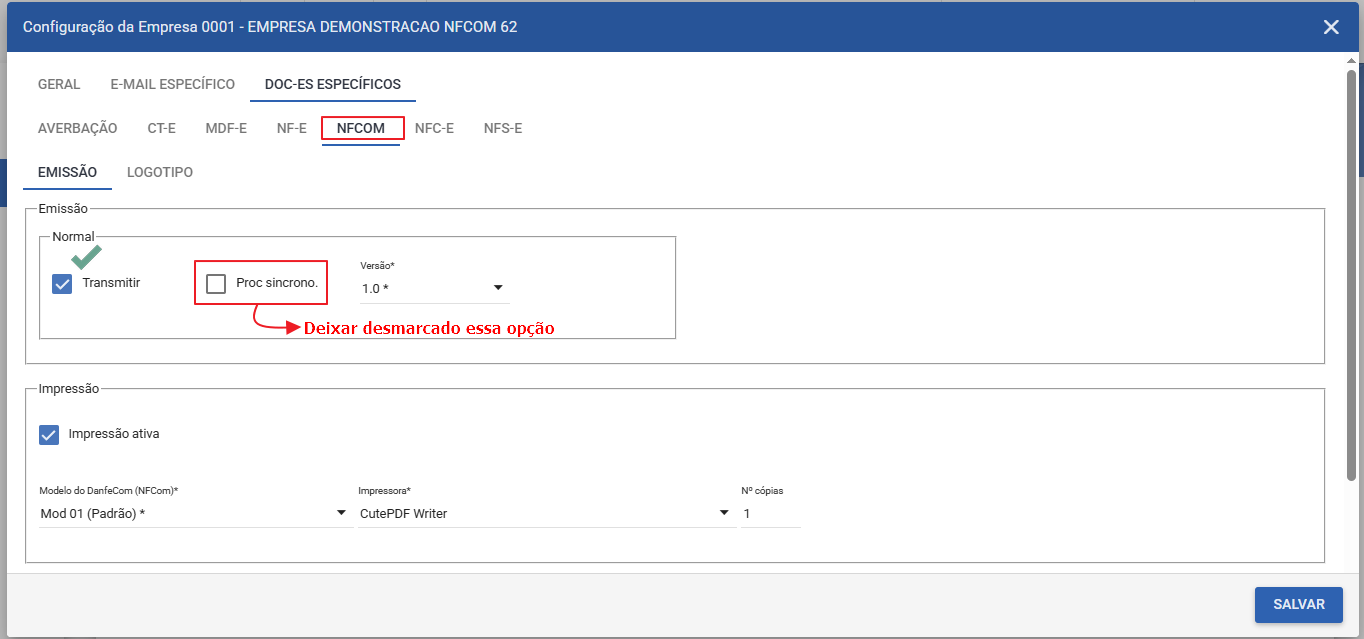Disable the Impressão ativa checkbox
1364x639 pixels.
(x=49, y=435)
